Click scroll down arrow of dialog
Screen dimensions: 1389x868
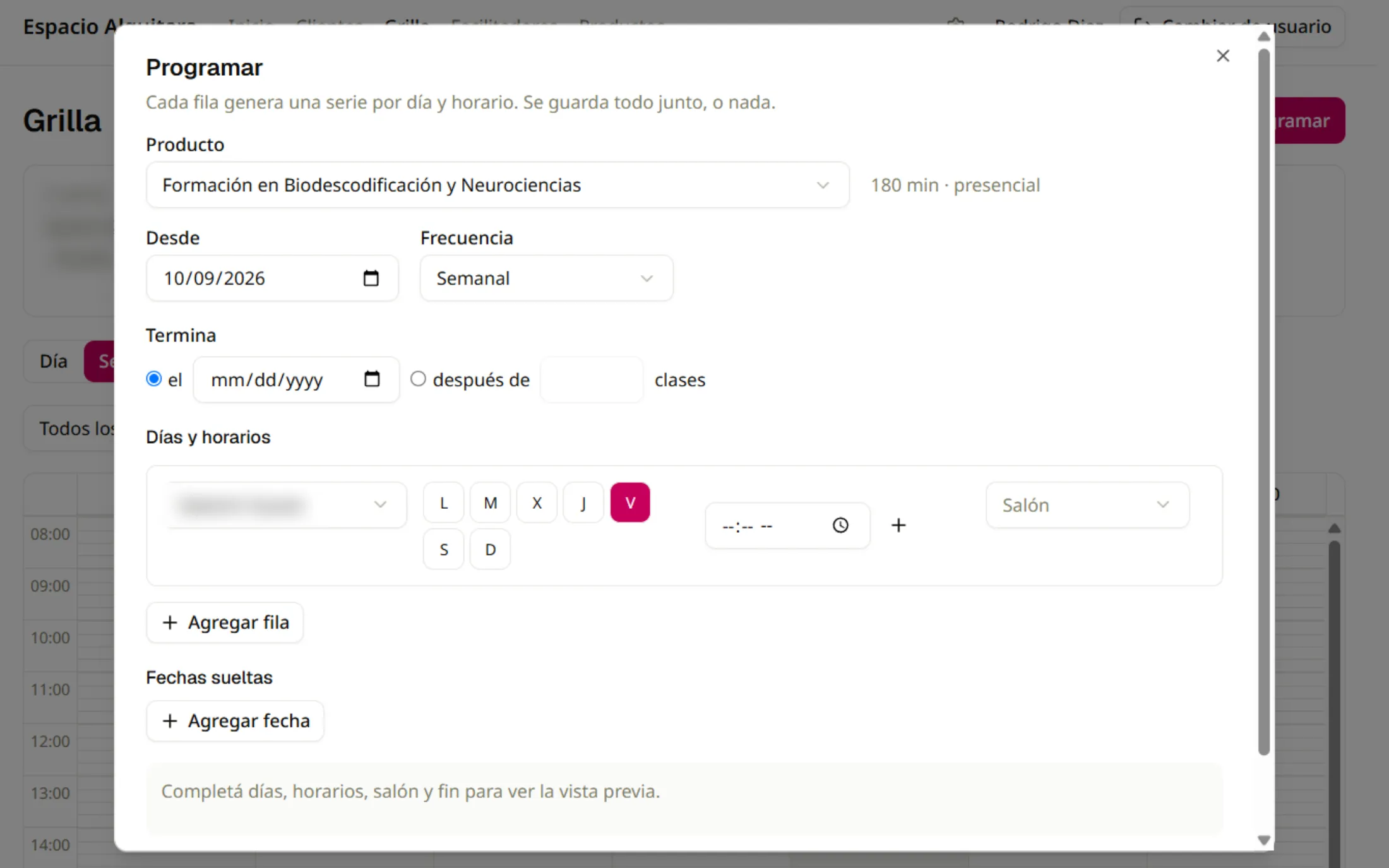click(1264, 840)
